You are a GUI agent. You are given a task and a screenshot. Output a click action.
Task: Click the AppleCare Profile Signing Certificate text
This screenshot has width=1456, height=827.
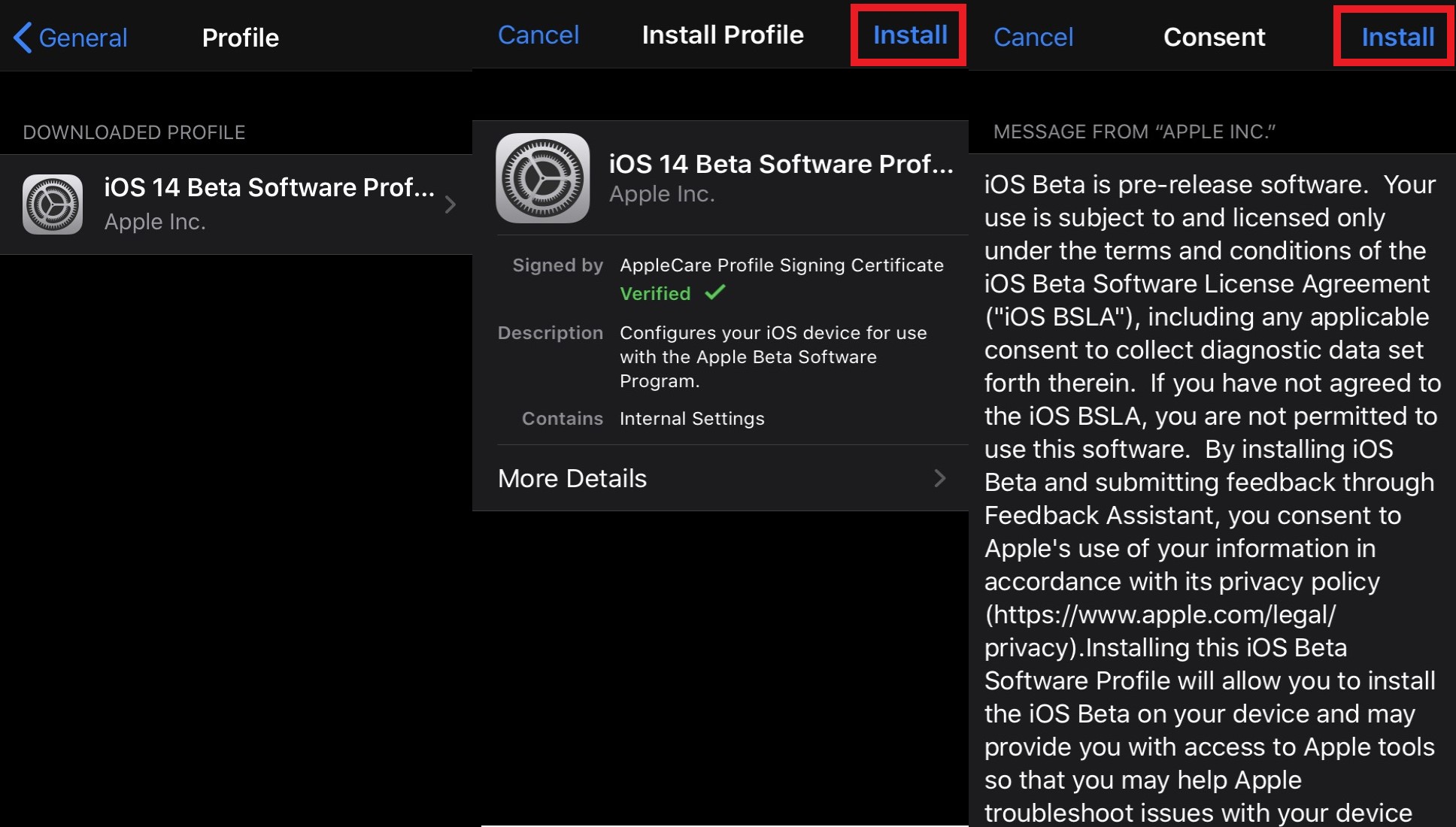coord(781,265)
